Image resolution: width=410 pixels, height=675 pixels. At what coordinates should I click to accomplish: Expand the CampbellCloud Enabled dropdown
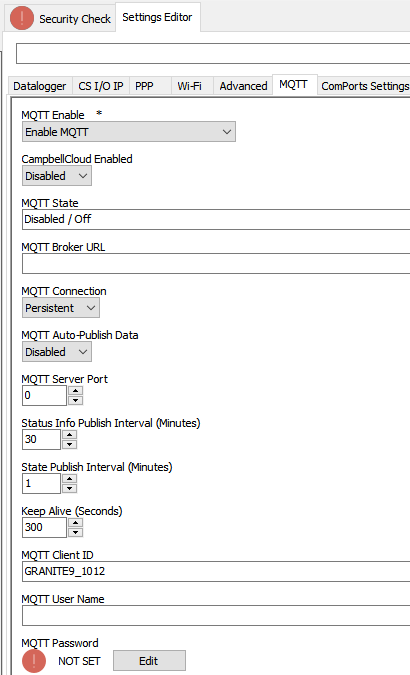coord(57,176)
